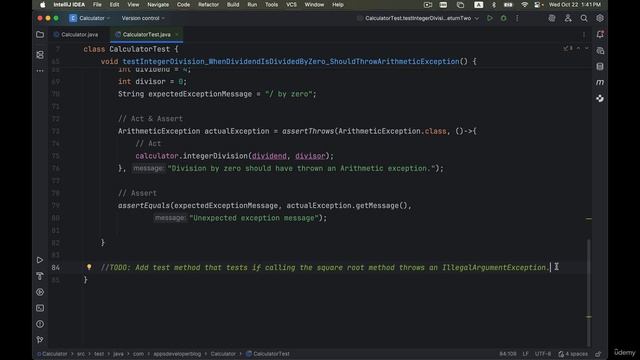The height and width of the screenshot is (360, 640).
Task: Open the Run tool window icon
Action: pos(40,260)
